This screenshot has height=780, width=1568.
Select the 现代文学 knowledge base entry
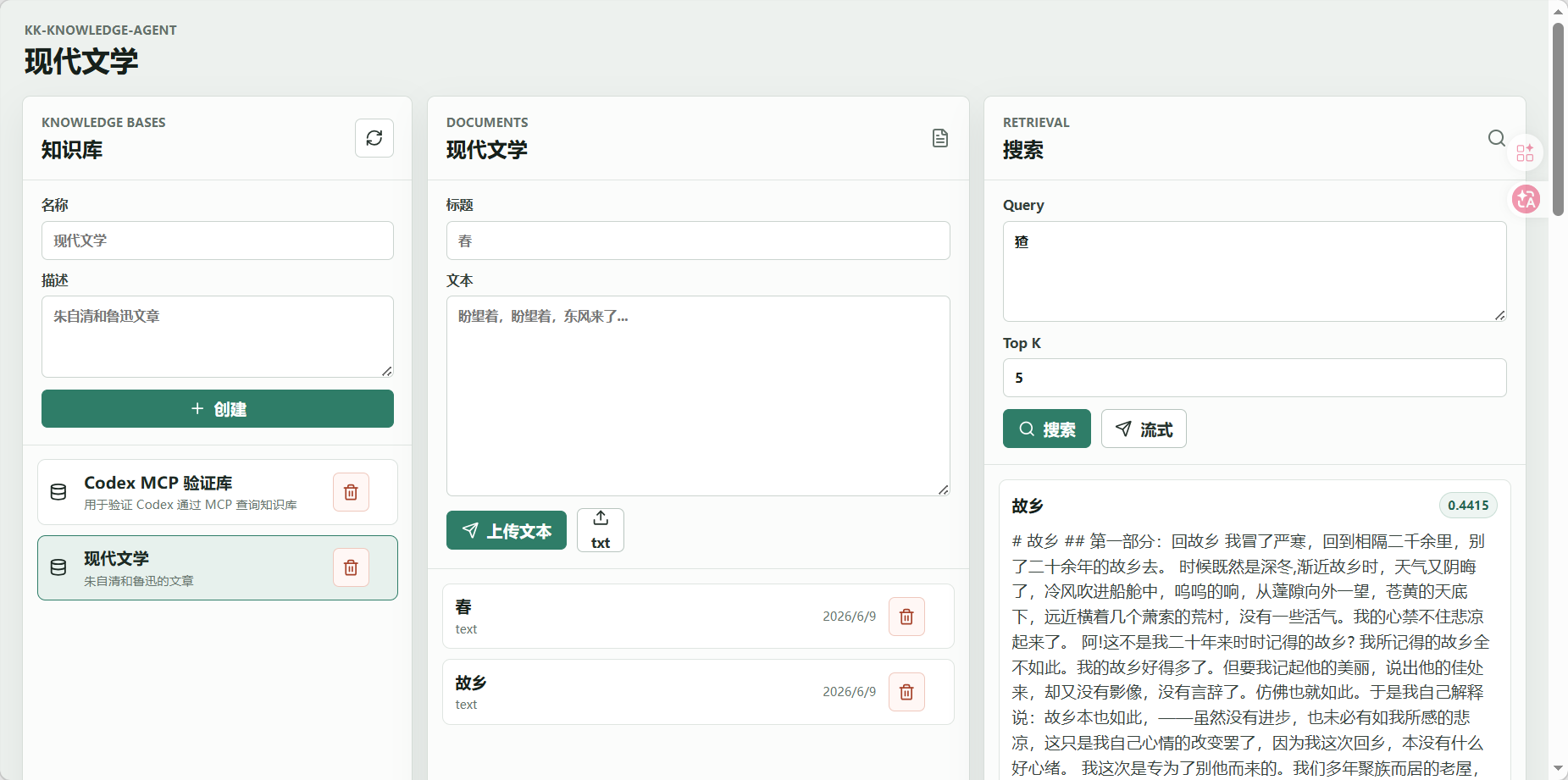218,567
